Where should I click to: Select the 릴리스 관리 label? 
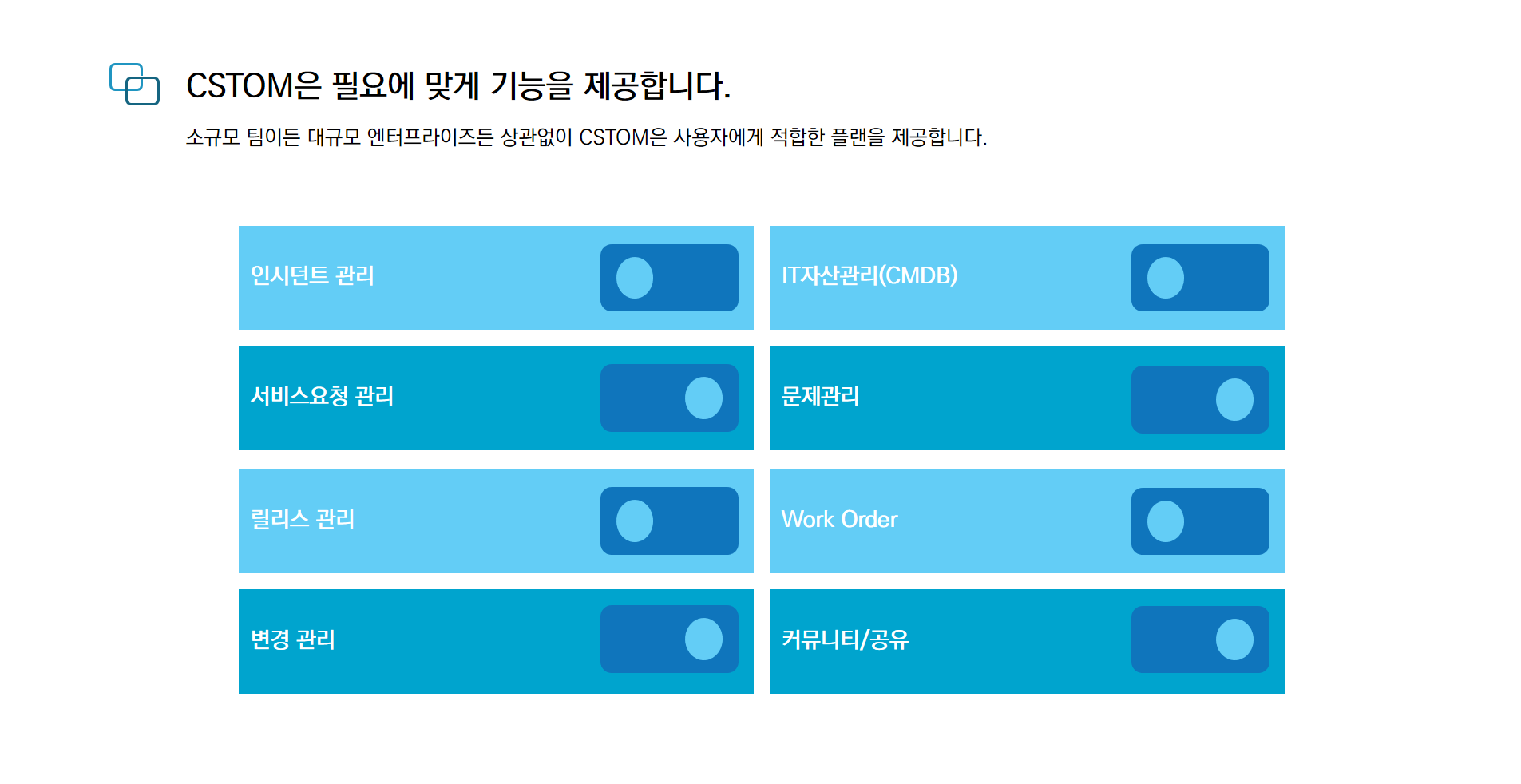[303, 519]
